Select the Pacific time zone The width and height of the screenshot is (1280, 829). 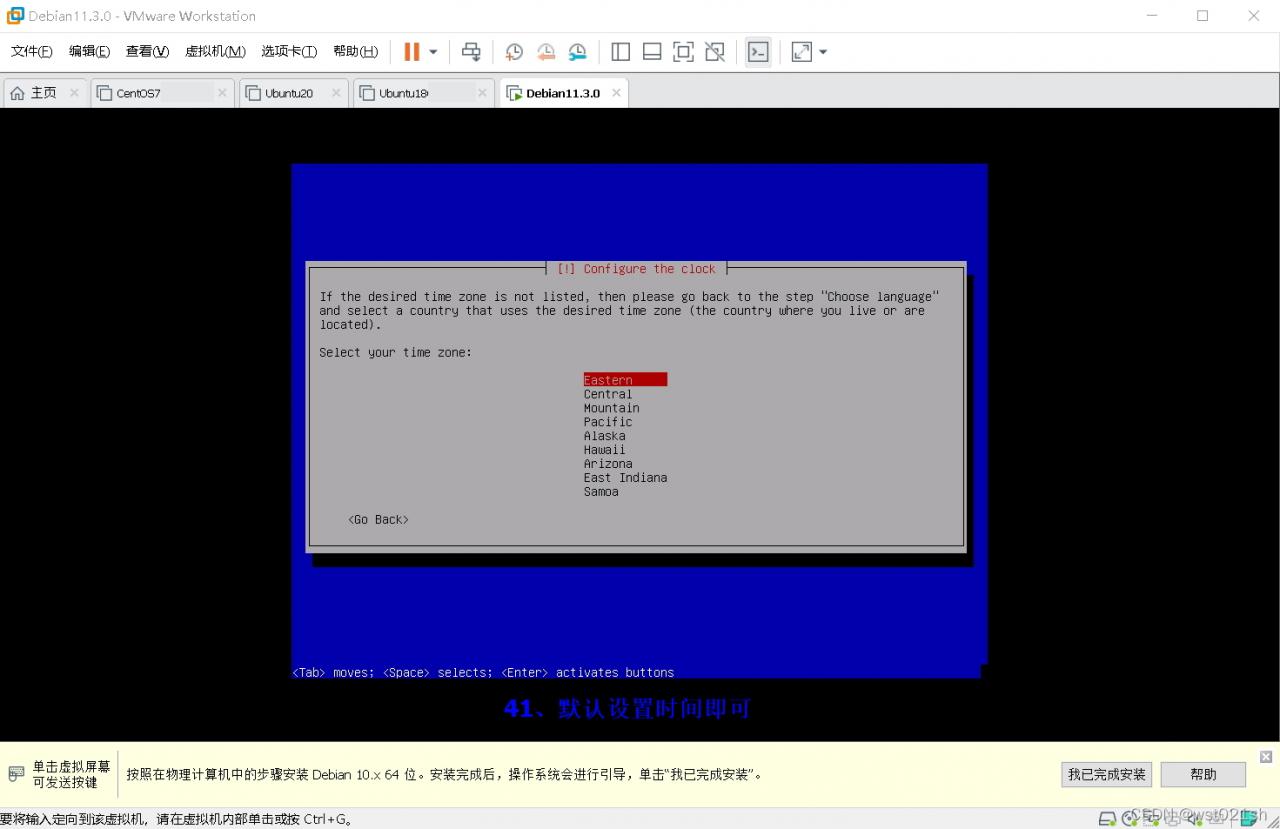coord(608,422)
